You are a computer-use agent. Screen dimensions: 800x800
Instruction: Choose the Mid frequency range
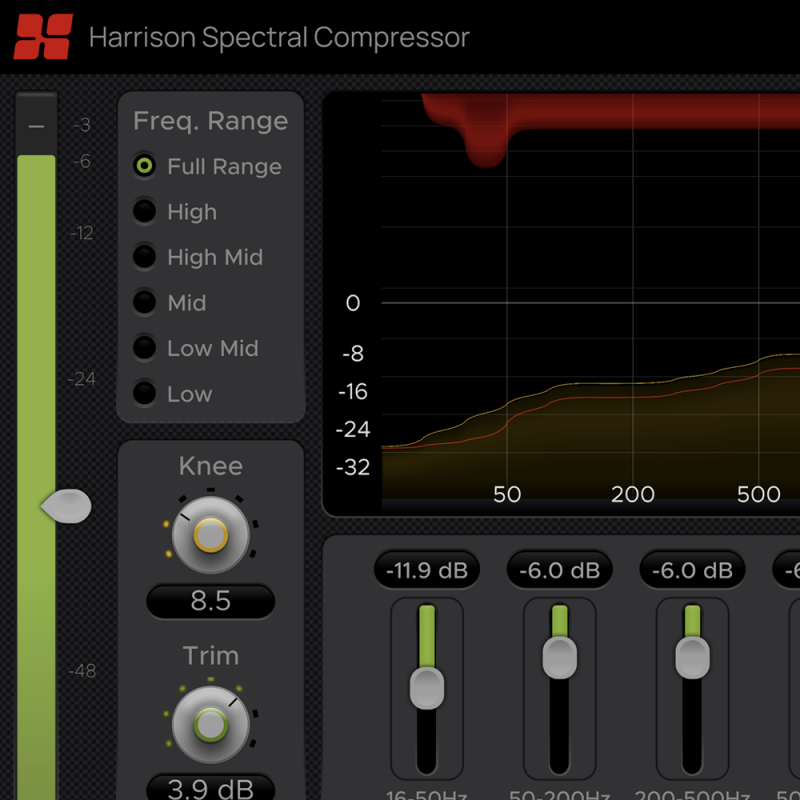point(144,302)
